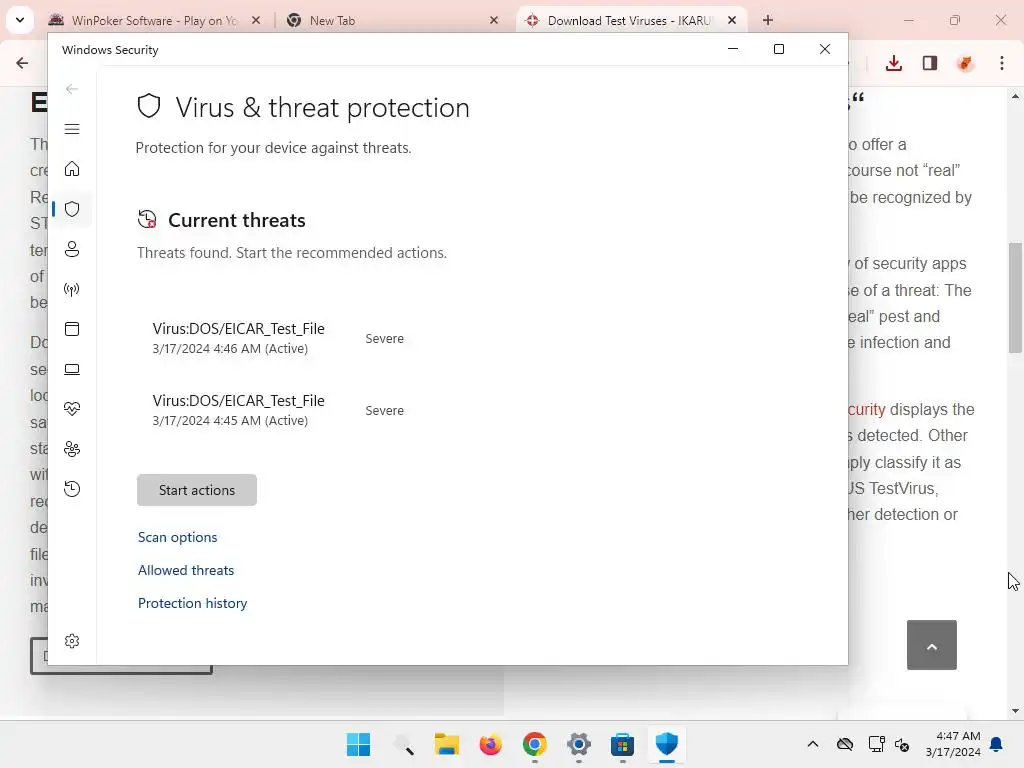Open Device security laptop icon in sidebar
The image size is (1024, 768).
click(x=72, y=369)
